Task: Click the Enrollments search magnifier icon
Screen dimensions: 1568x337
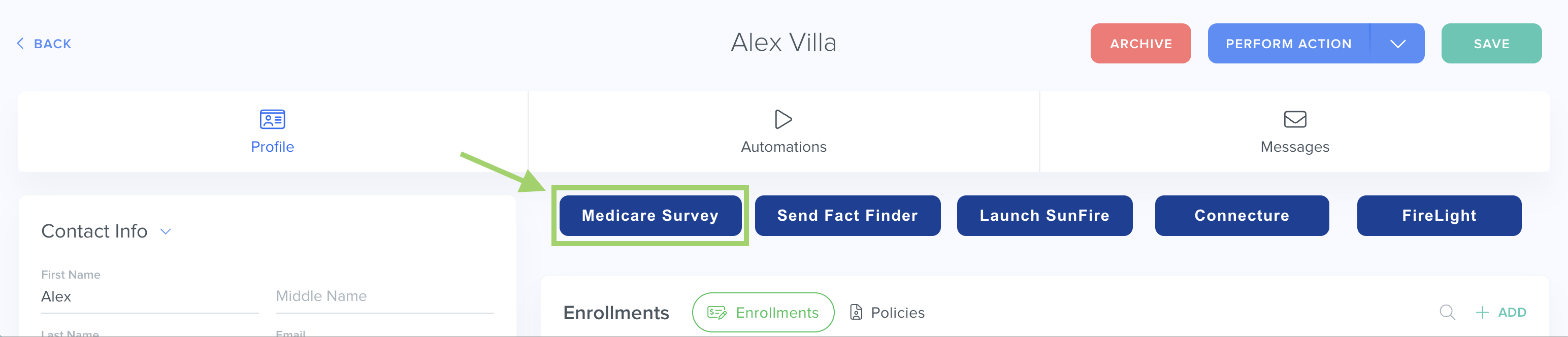Action: click(x=1447, y=313)
